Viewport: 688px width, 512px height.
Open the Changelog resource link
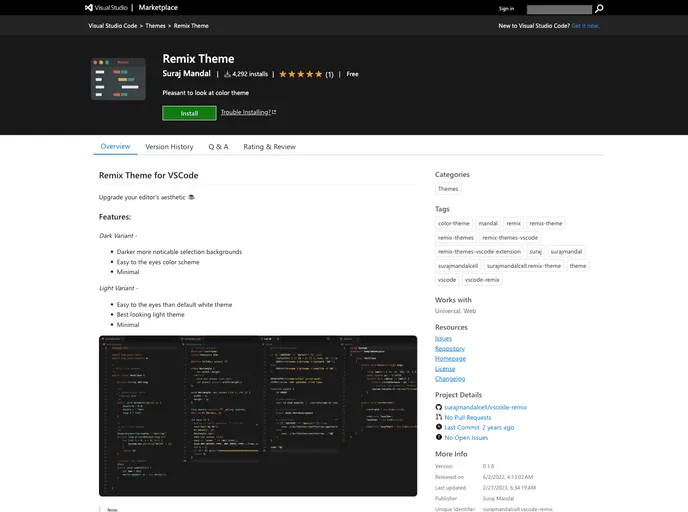(450, 379)
